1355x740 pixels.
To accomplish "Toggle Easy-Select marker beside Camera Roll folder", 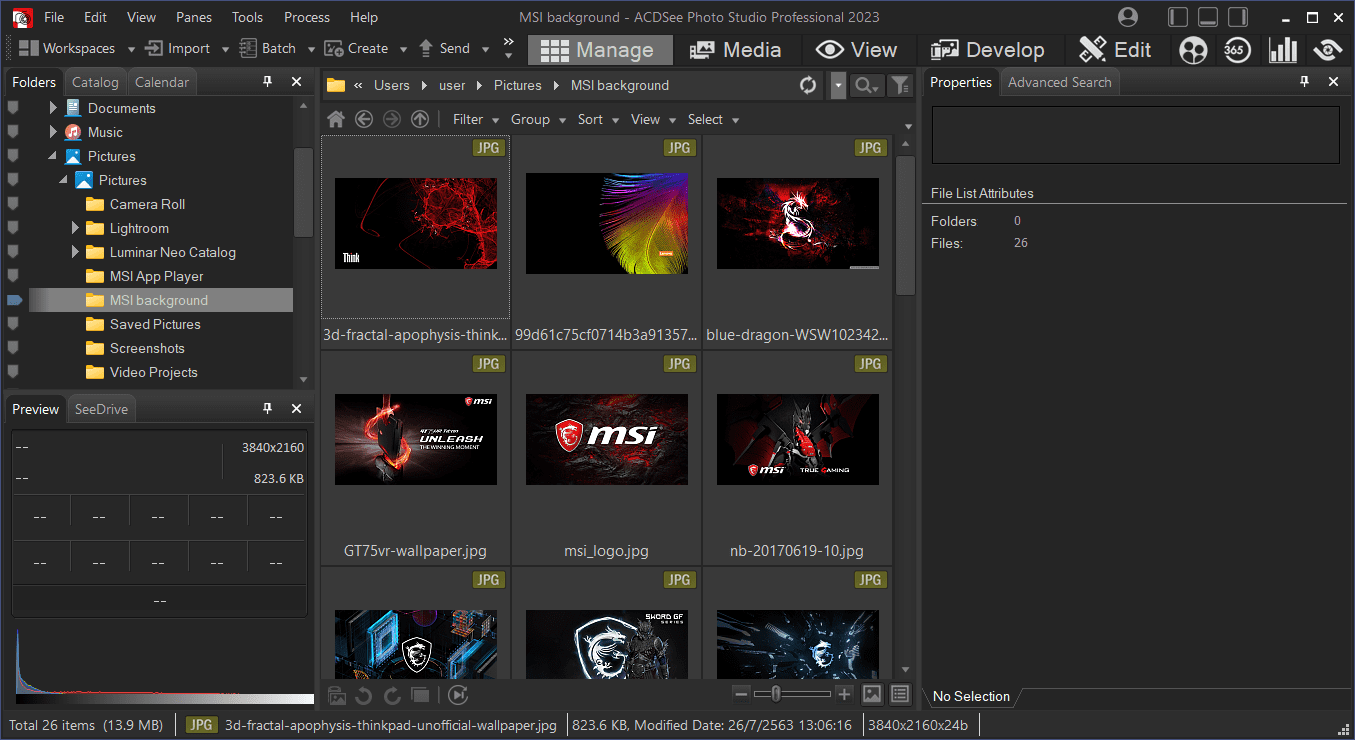I will click(13, 204).
